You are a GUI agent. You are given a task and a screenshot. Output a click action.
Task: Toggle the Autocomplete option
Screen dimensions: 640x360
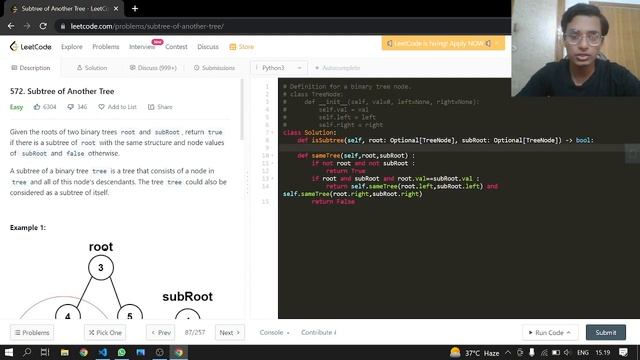click(337, 68)
